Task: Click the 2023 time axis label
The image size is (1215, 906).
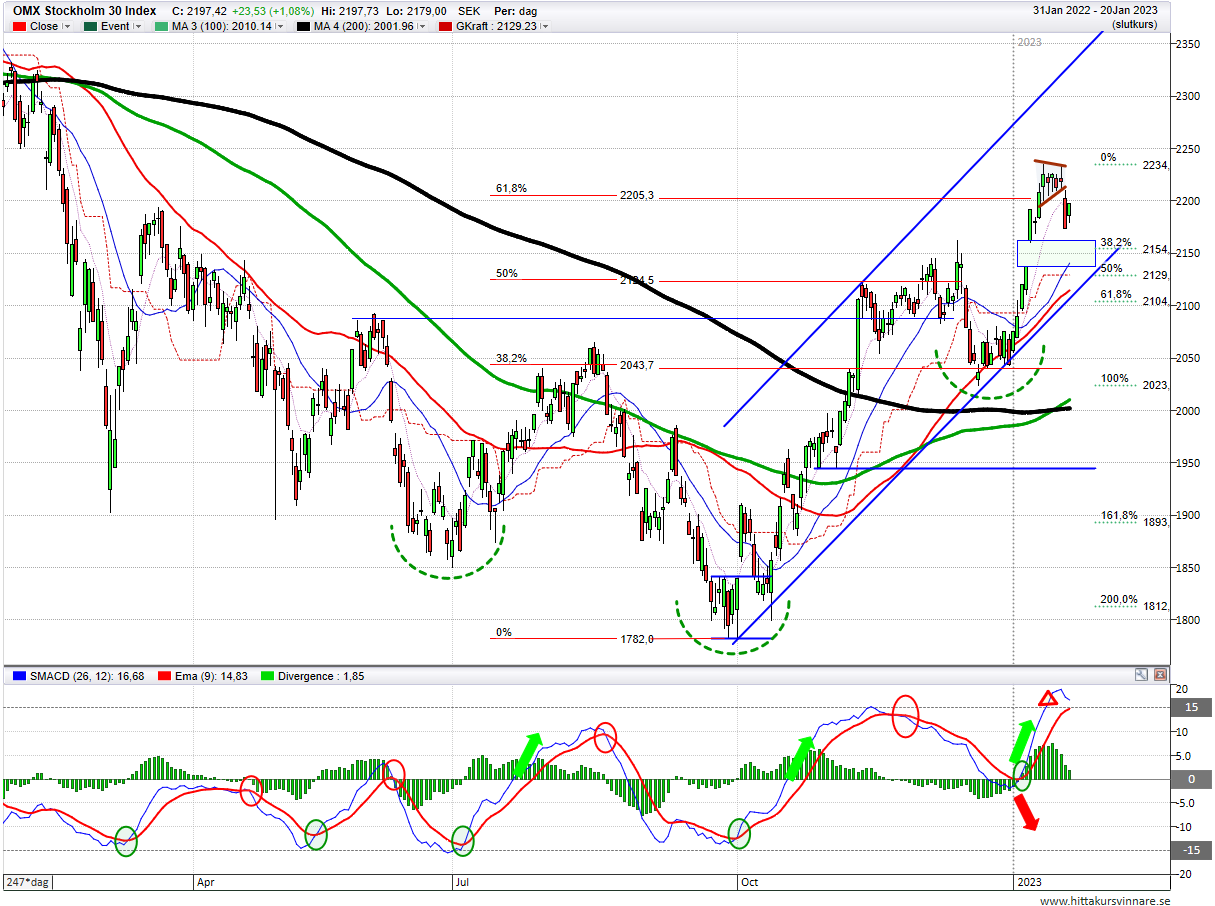Action: coord(1030,883)
